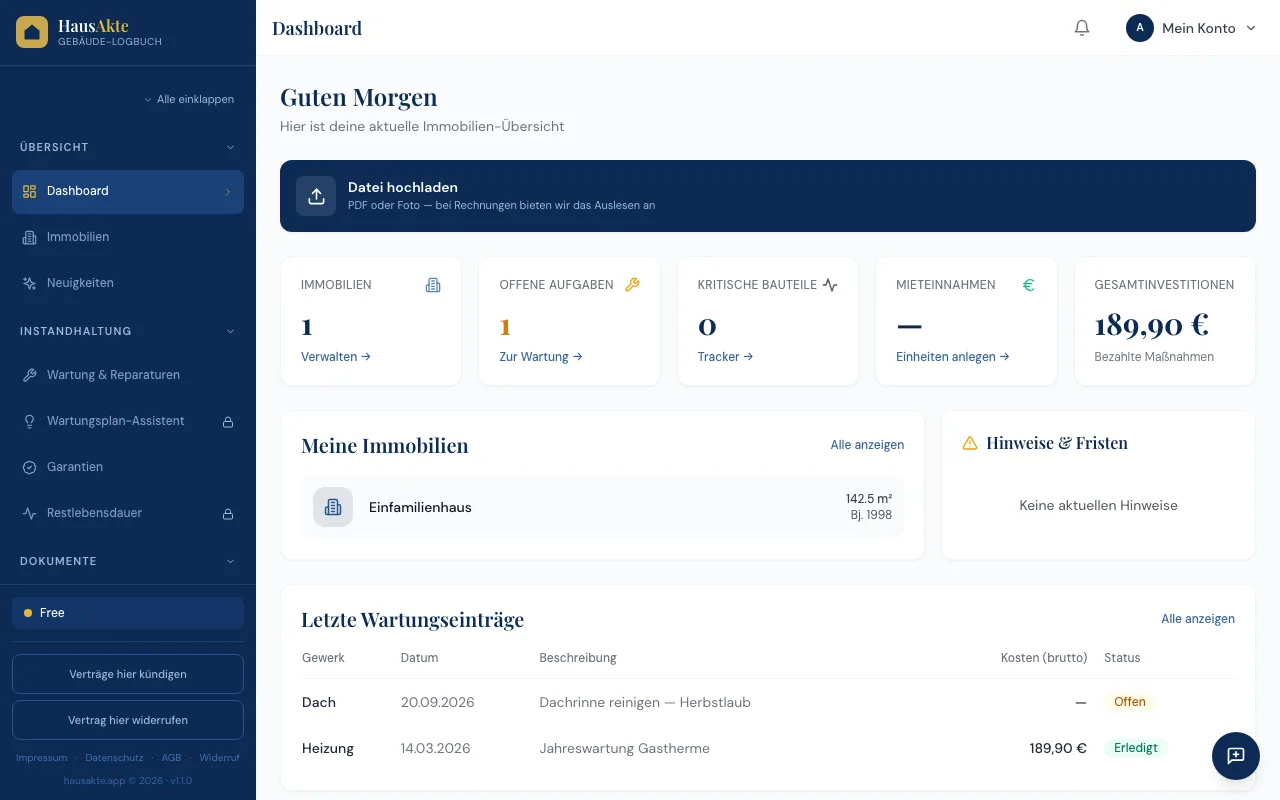Click the Garantien checkmark icon in sidebar
This screenshot has width=1280, height=800.
pyautogui.click(x=29, y=467)
